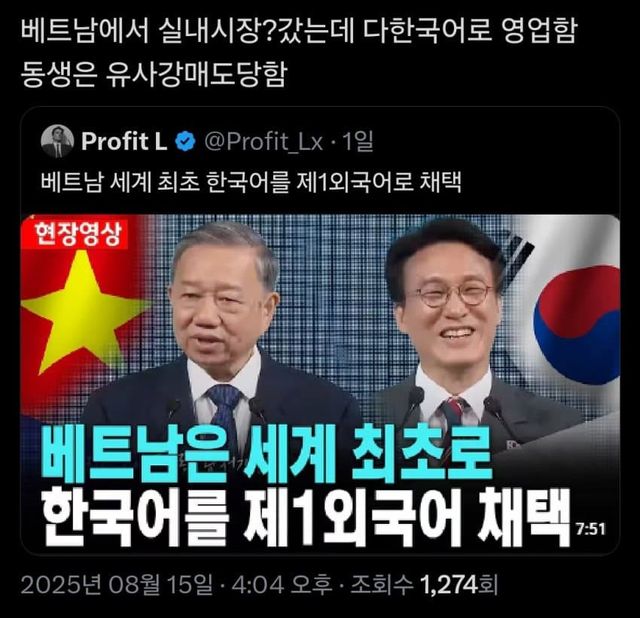Image resolution: width=640 pixels, height=618 pixels.
Task: Select the 동생은 유사강매도당함 text line
Action: click(x=154, y=74)
